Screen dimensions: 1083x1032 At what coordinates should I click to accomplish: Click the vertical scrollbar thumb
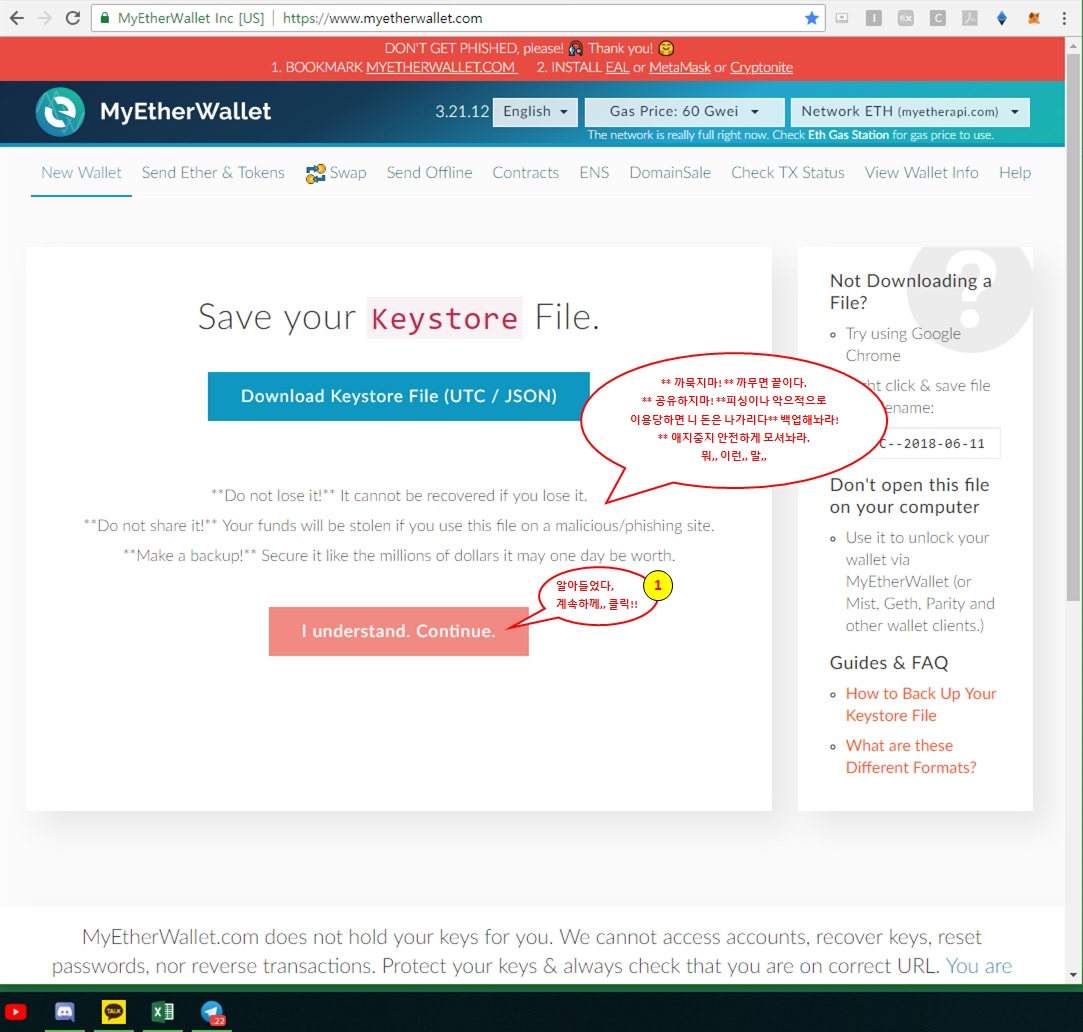1073,325
